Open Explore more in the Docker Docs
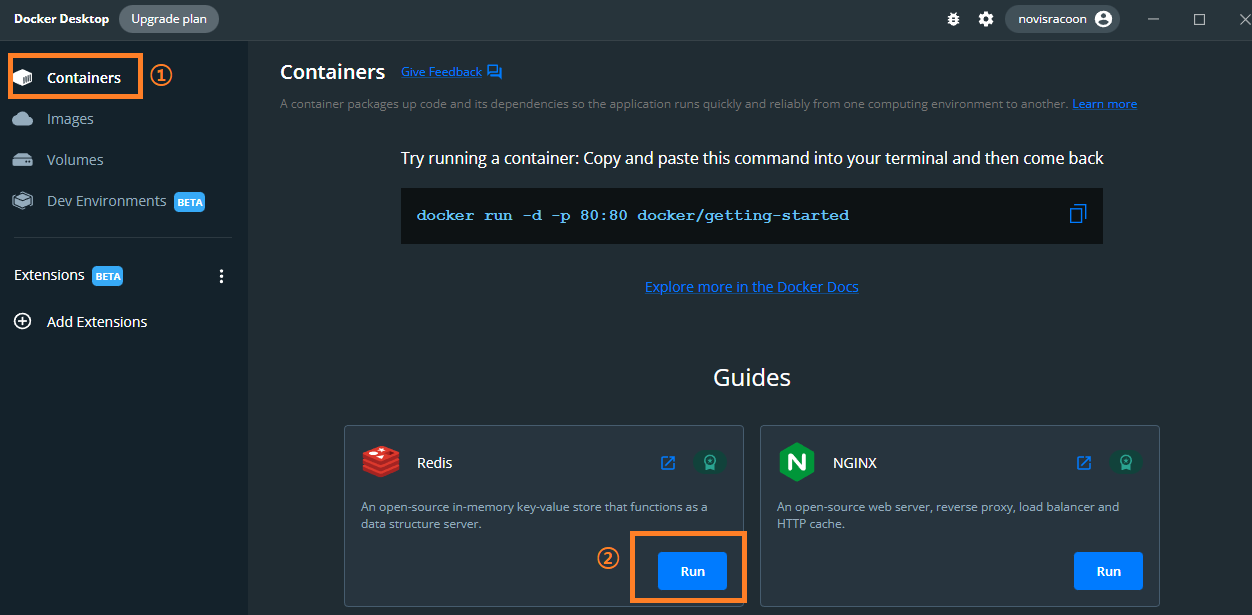Image resolution: width=1252 pixels, height=615 pixels. point(751,287)
